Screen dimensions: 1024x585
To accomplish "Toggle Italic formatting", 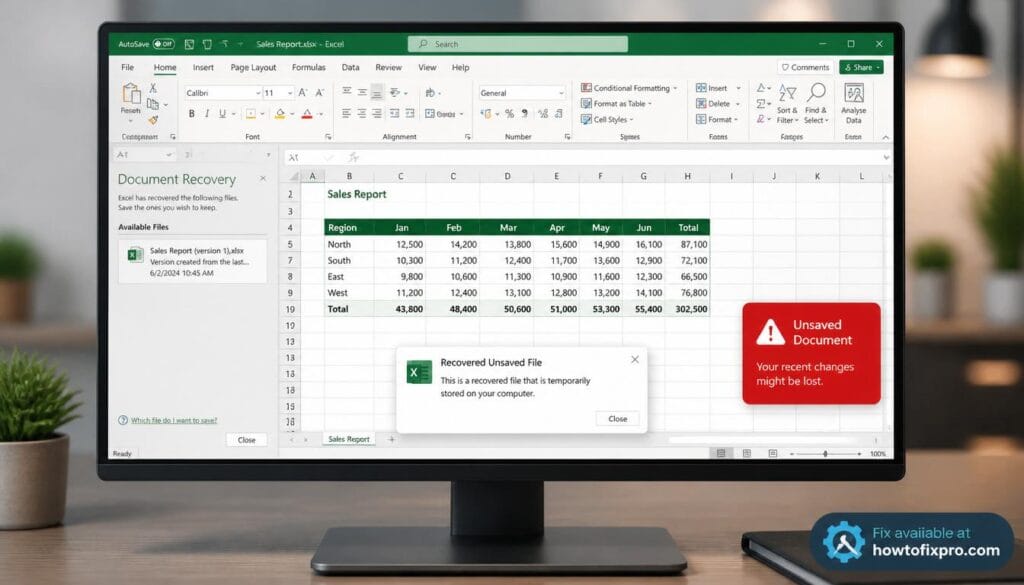I will [x=207, y=114].
